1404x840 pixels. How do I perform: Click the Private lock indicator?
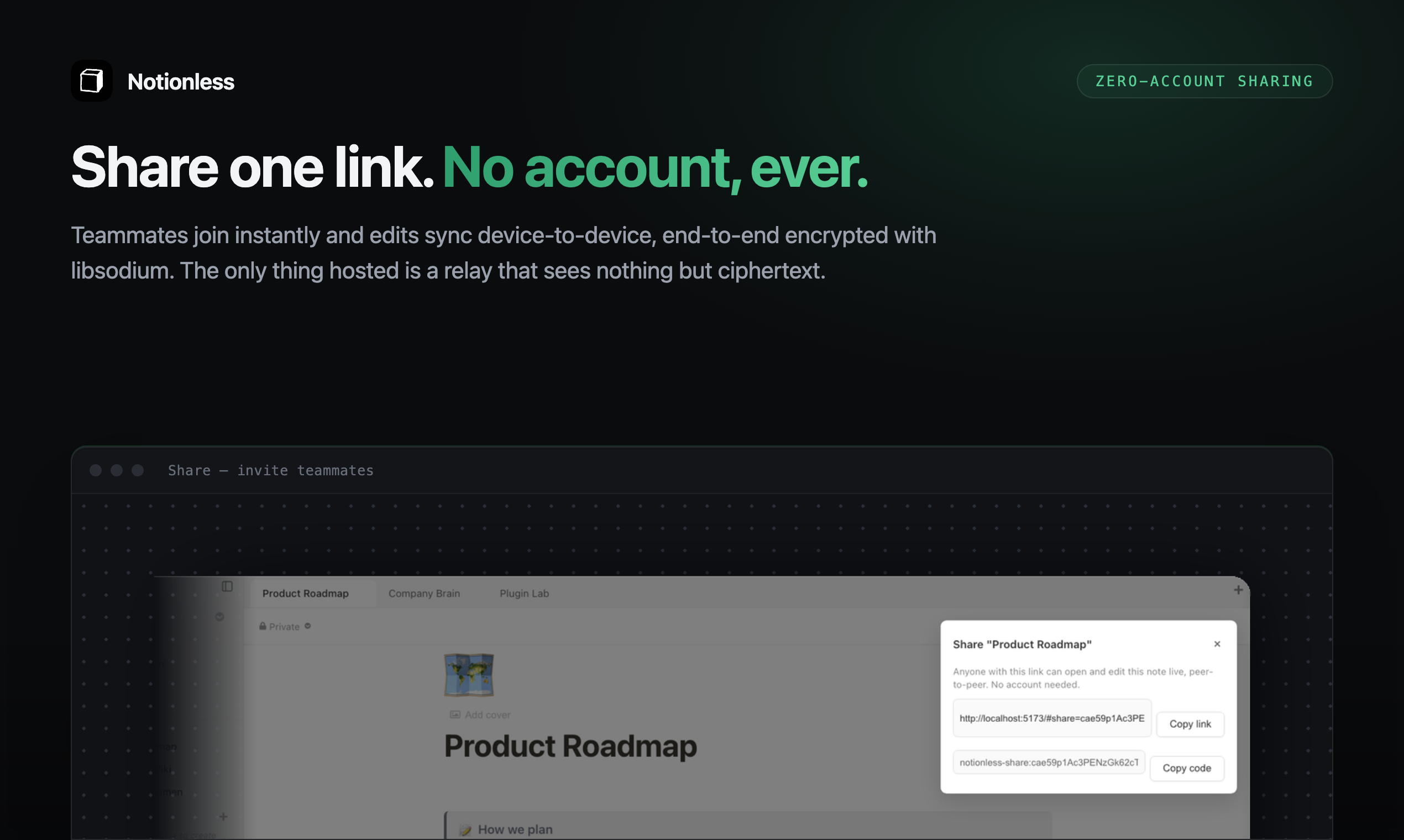(279, 627)
